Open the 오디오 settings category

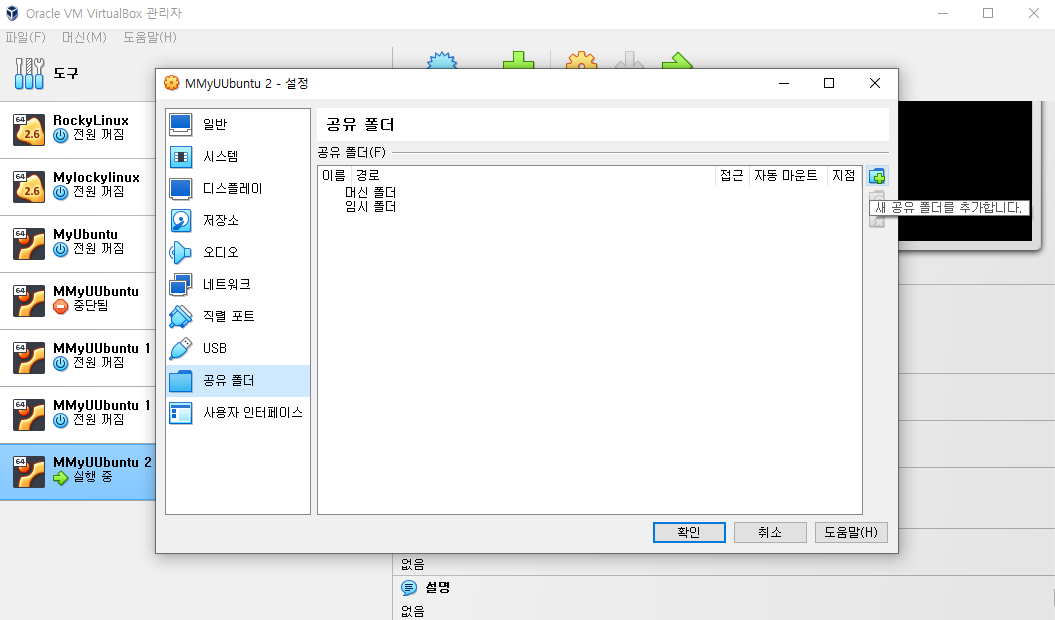click(x=238, y=252)
